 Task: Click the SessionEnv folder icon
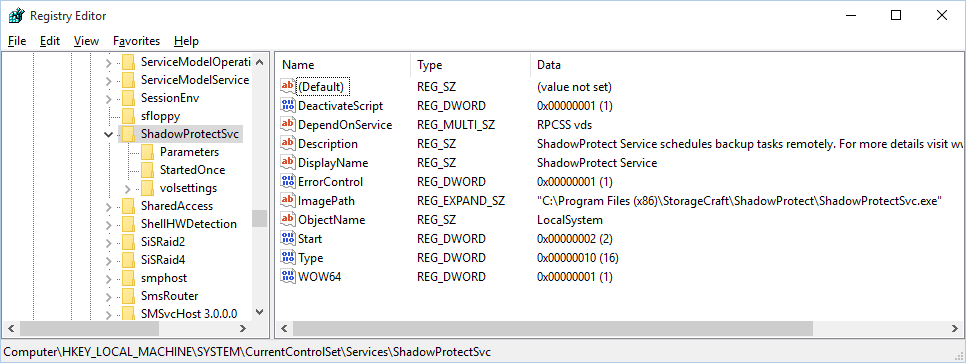[x=128, y=98]
